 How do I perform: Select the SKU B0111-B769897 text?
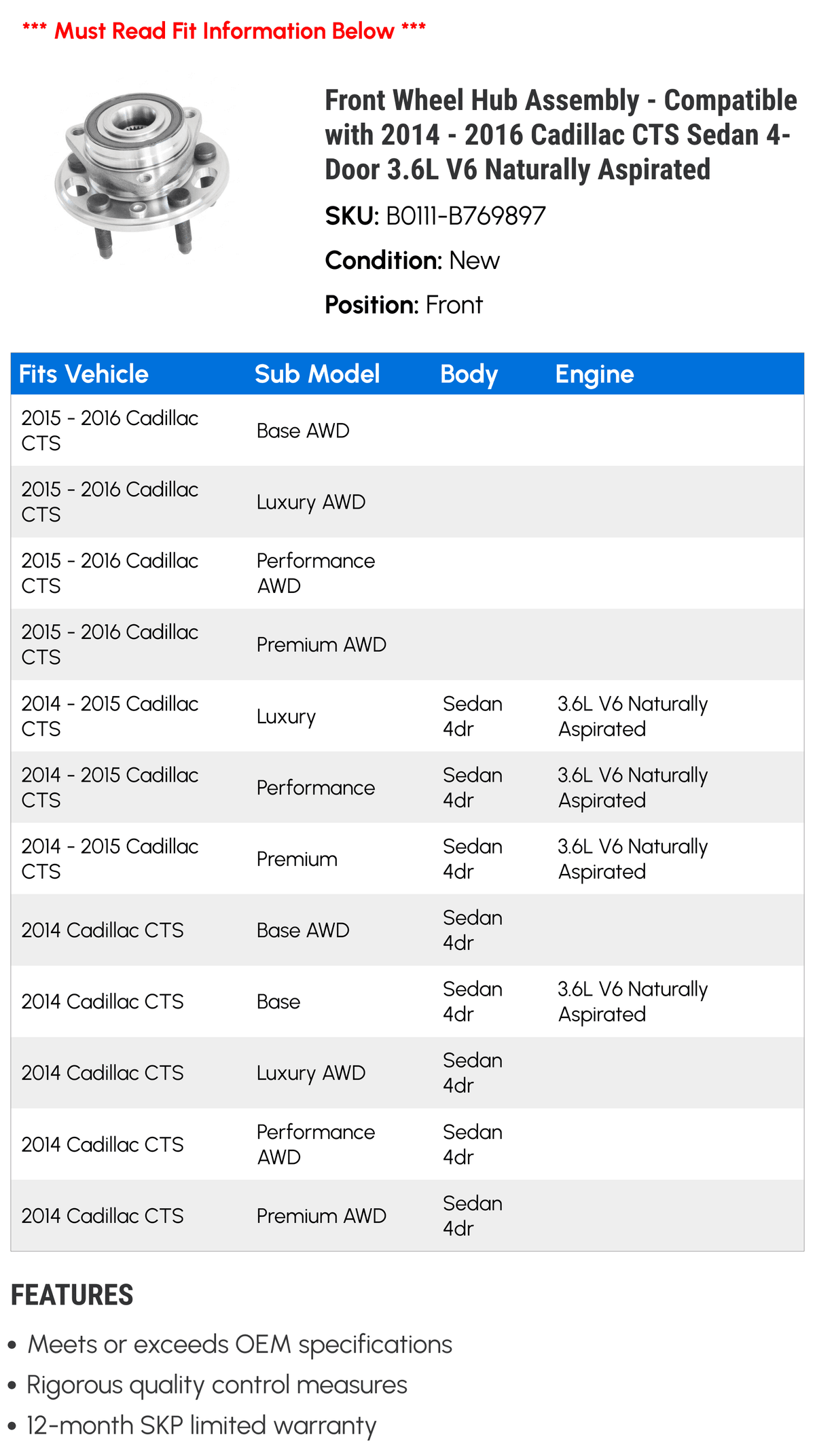(435, 216)
